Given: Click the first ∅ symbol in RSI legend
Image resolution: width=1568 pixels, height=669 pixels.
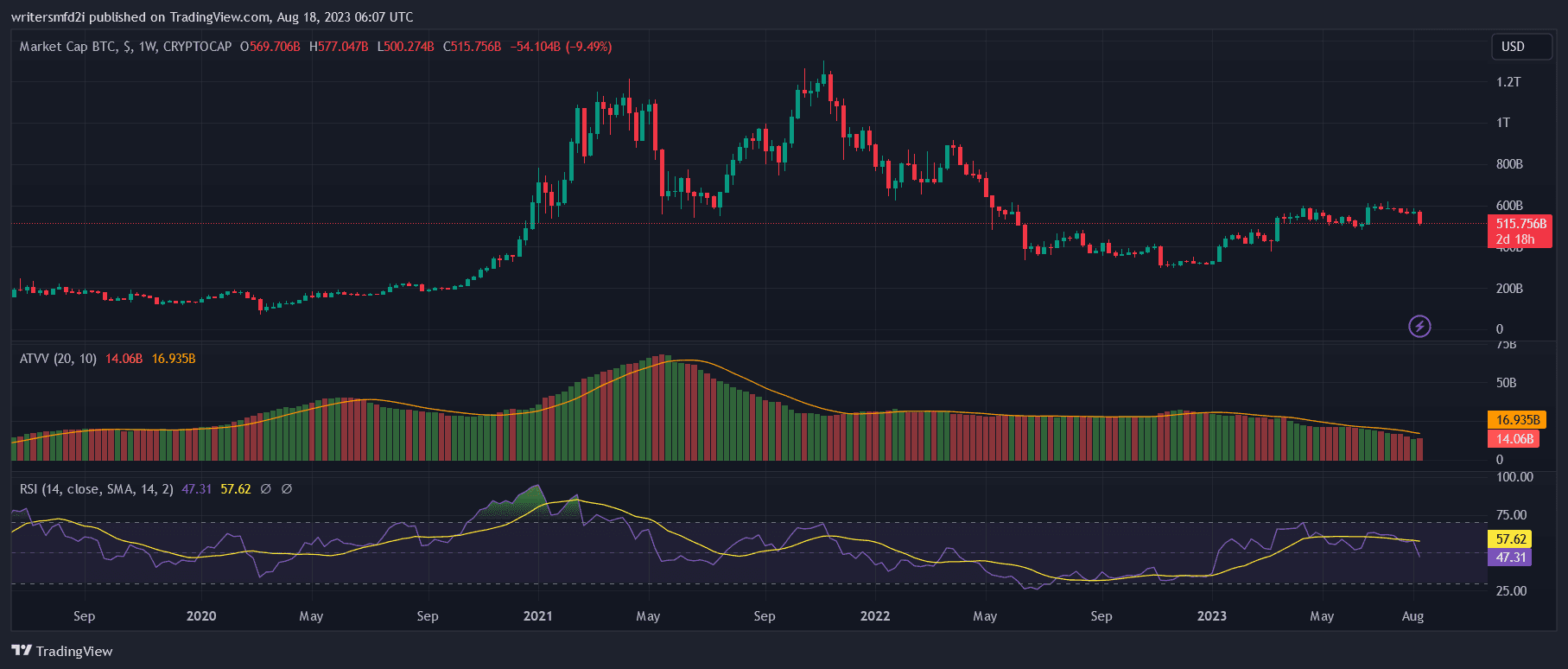Looking at the screenshot, I should coord(266,489).
